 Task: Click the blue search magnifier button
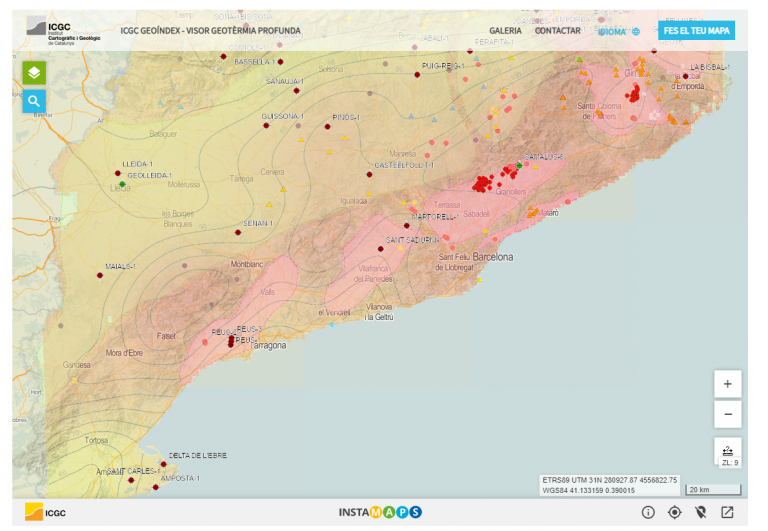34,101
